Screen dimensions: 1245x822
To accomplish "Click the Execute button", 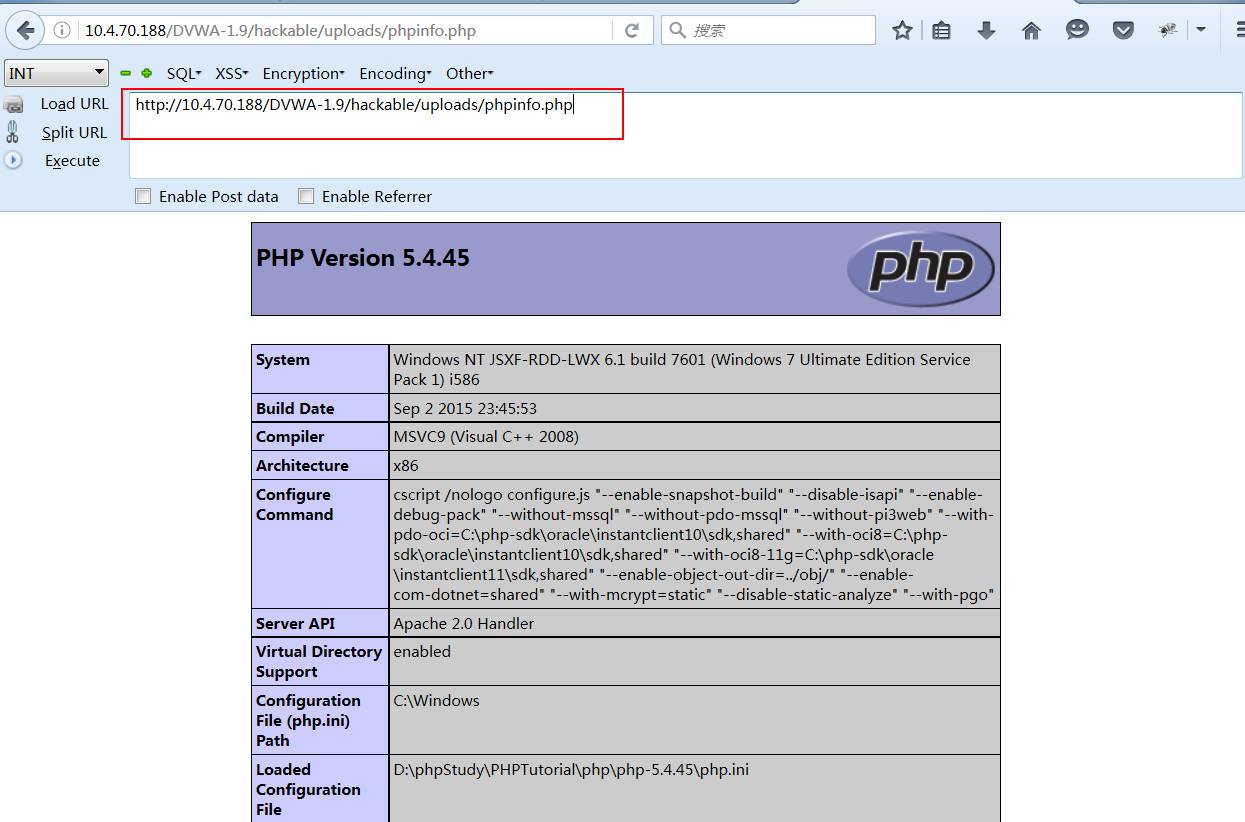I will (x=72, y=160).
